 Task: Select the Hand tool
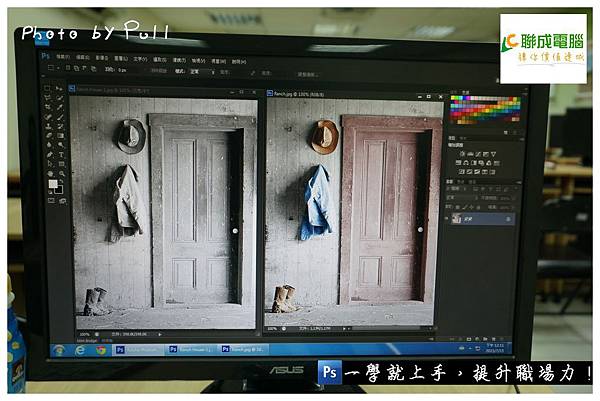point(50,173)
